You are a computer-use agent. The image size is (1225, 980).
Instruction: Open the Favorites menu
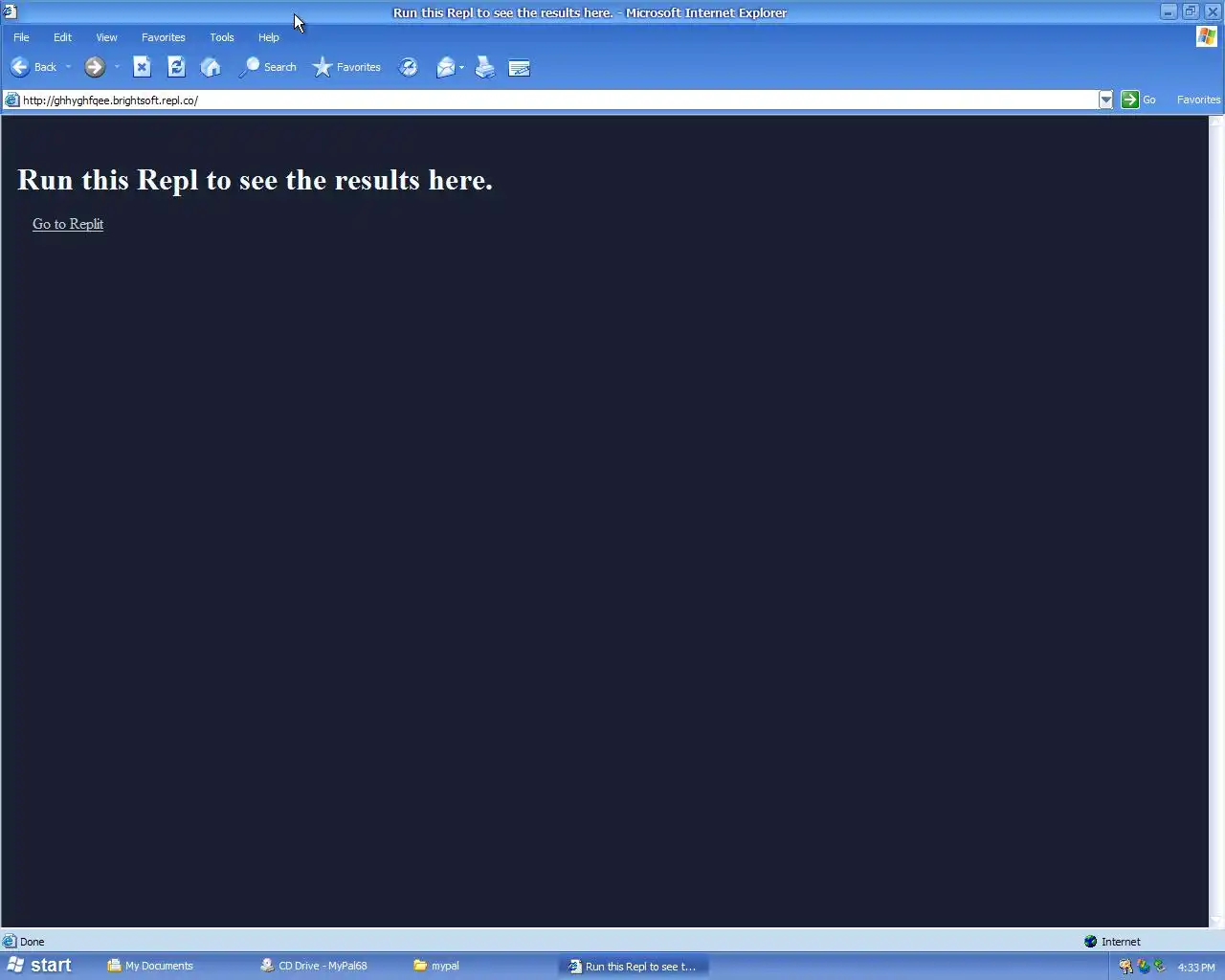coord(164,37)
